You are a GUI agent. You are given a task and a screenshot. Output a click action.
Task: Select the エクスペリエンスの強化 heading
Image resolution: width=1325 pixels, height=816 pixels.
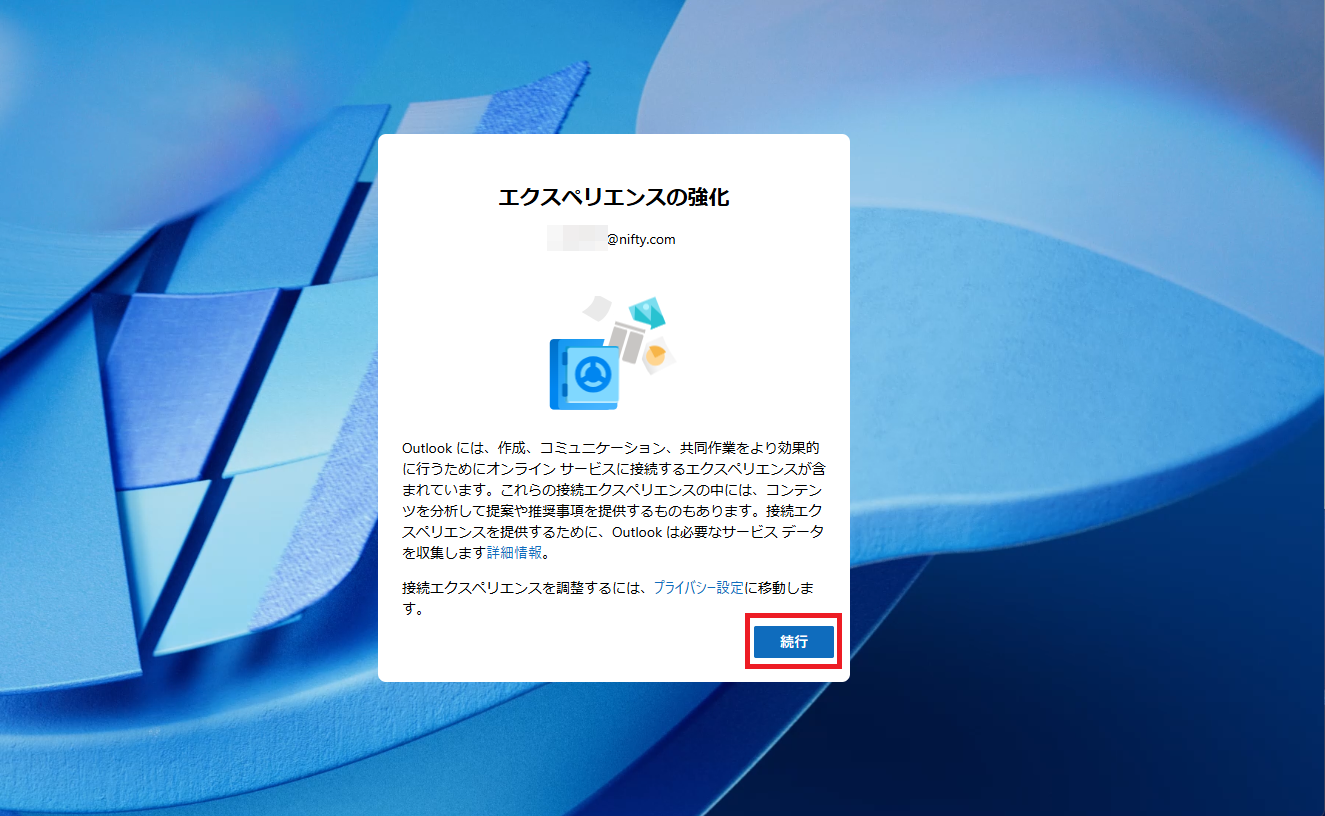pos(614,198)
